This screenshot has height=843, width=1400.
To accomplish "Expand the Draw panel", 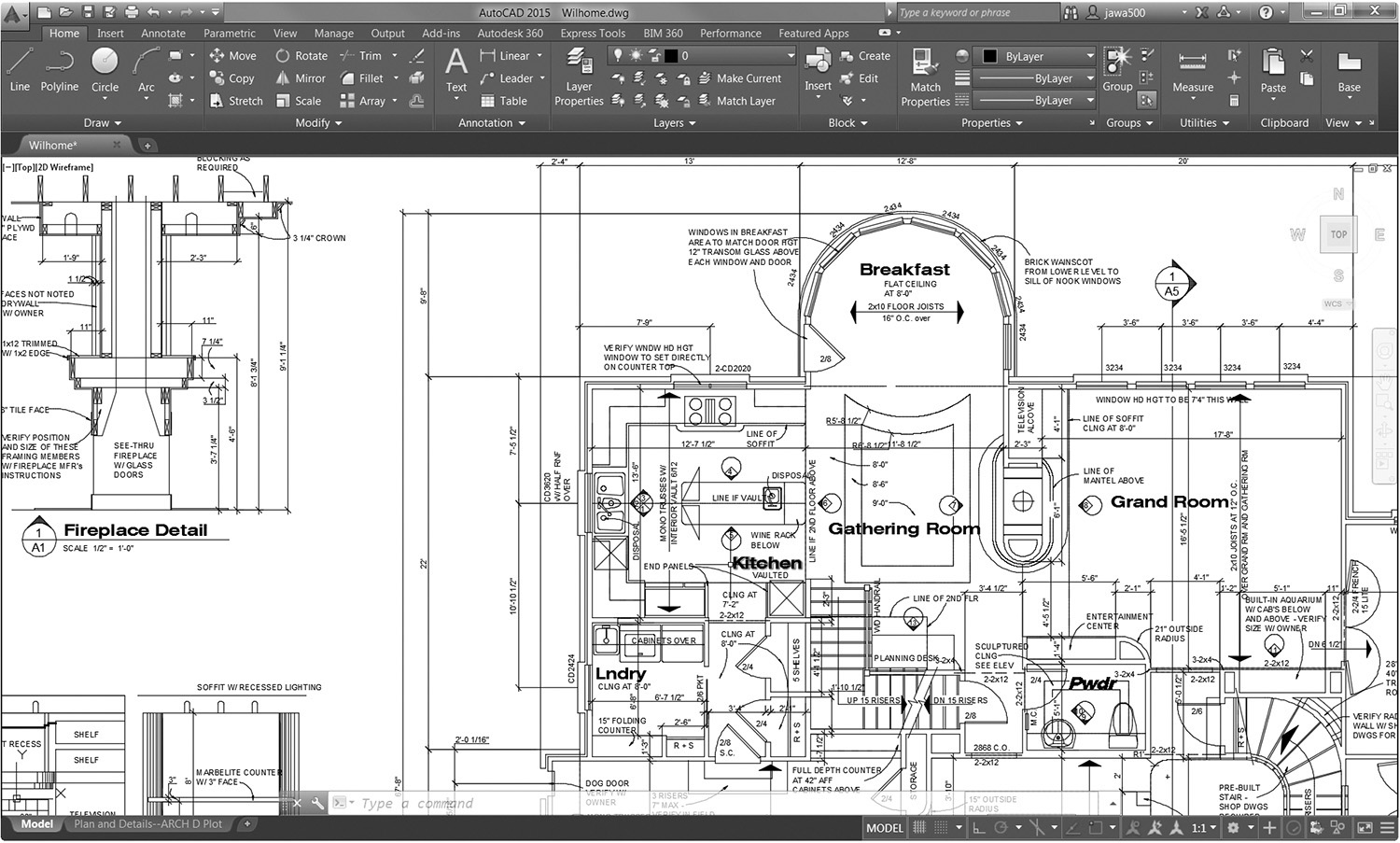I will click(x=103, y=123).
